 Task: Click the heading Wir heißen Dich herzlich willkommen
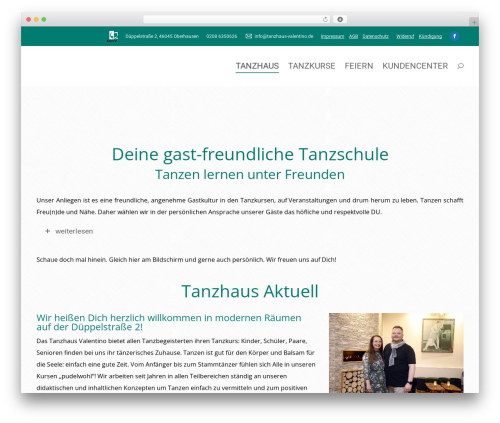(169, 322)
